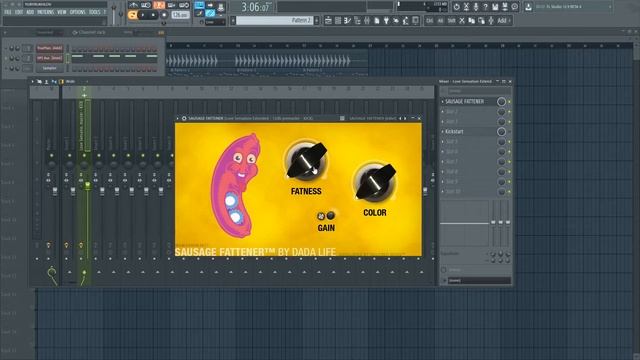Screen dimensions: 640x360
Task: Open the ADD menu
Action: (x=30, y=12)
